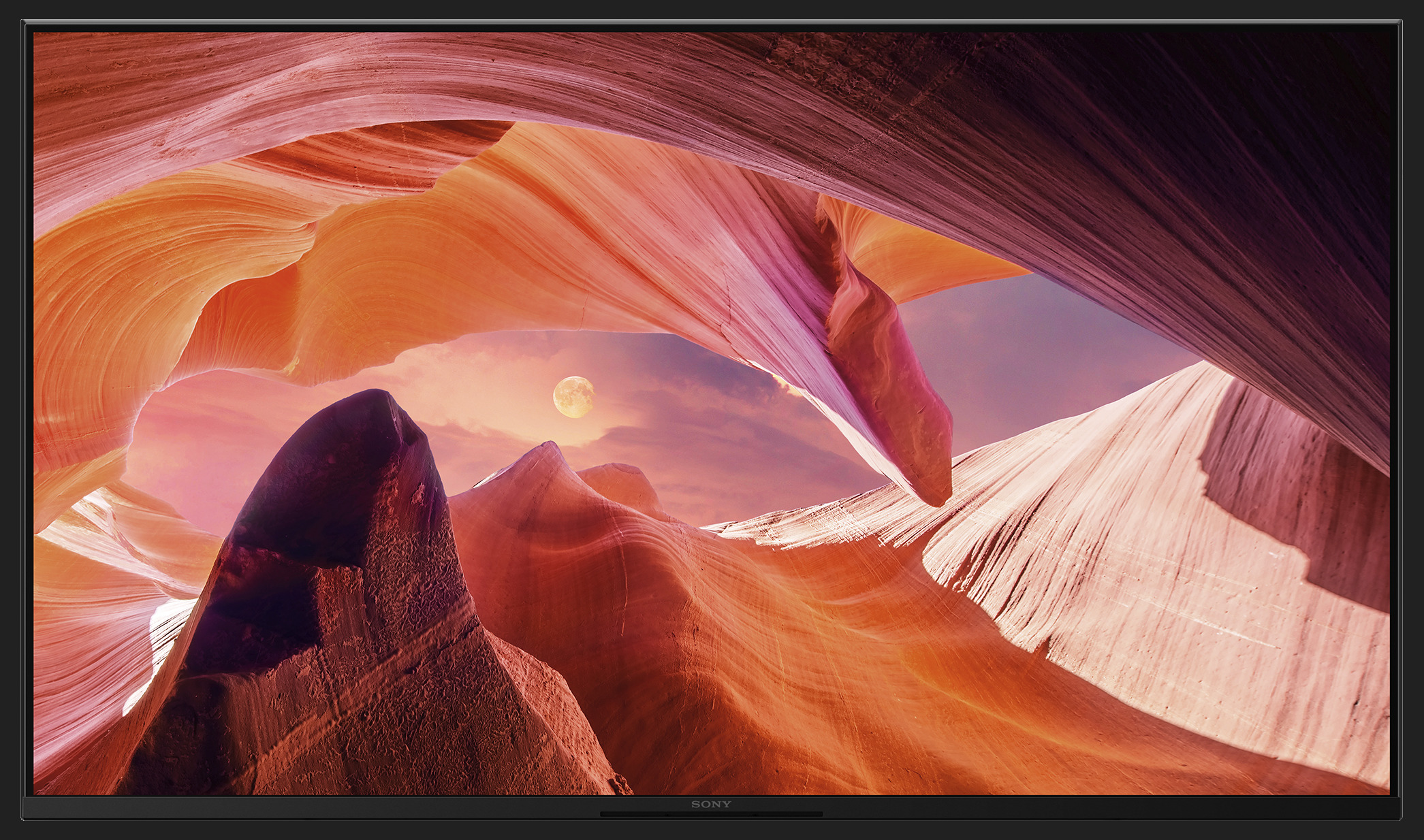The image size is (1424, 840).
Task: Click the top edge bezel of the TV
Action: [711, 27]
